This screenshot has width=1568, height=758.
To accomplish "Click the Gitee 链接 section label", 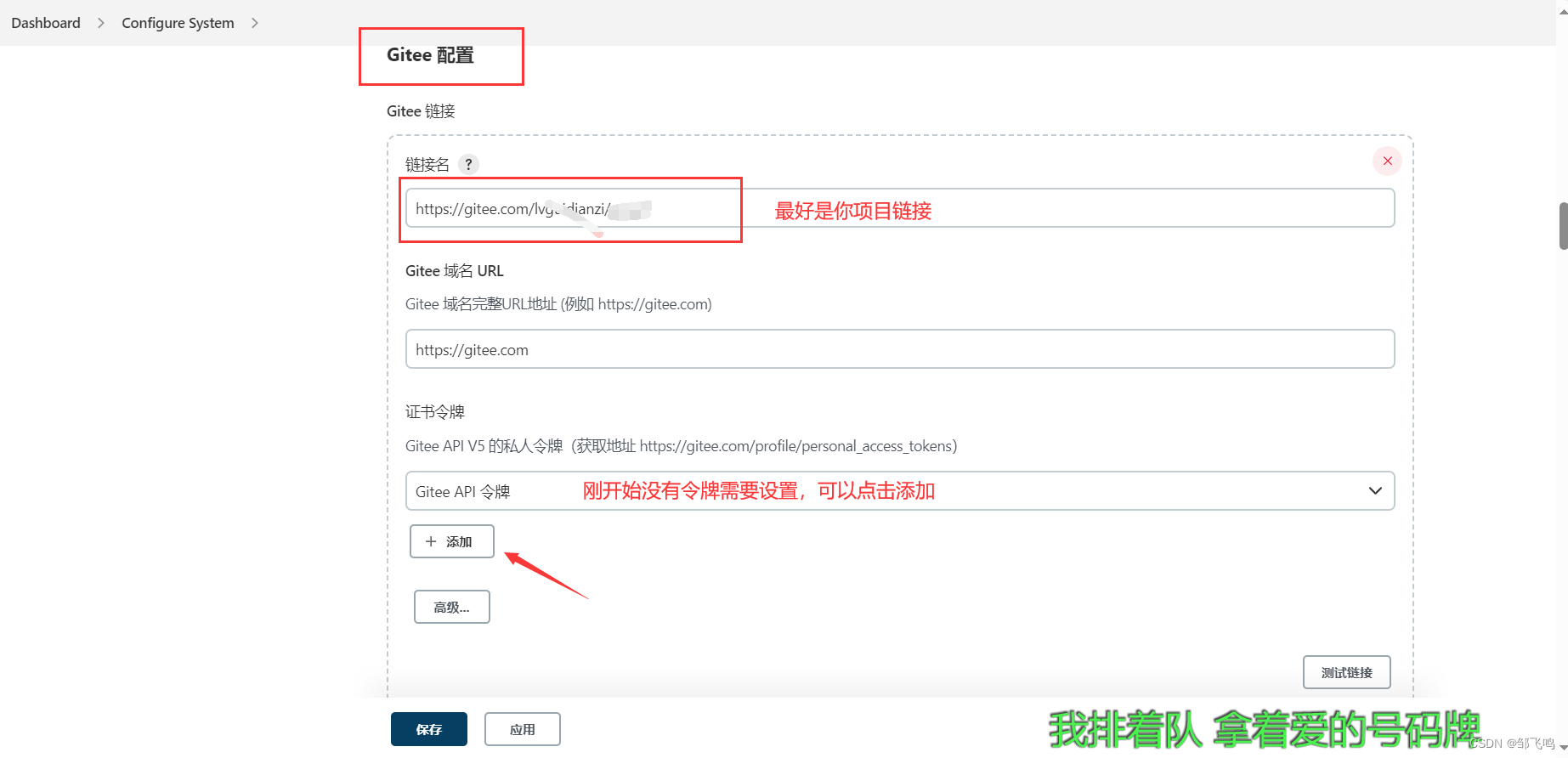I will click(x=421, y=111).
